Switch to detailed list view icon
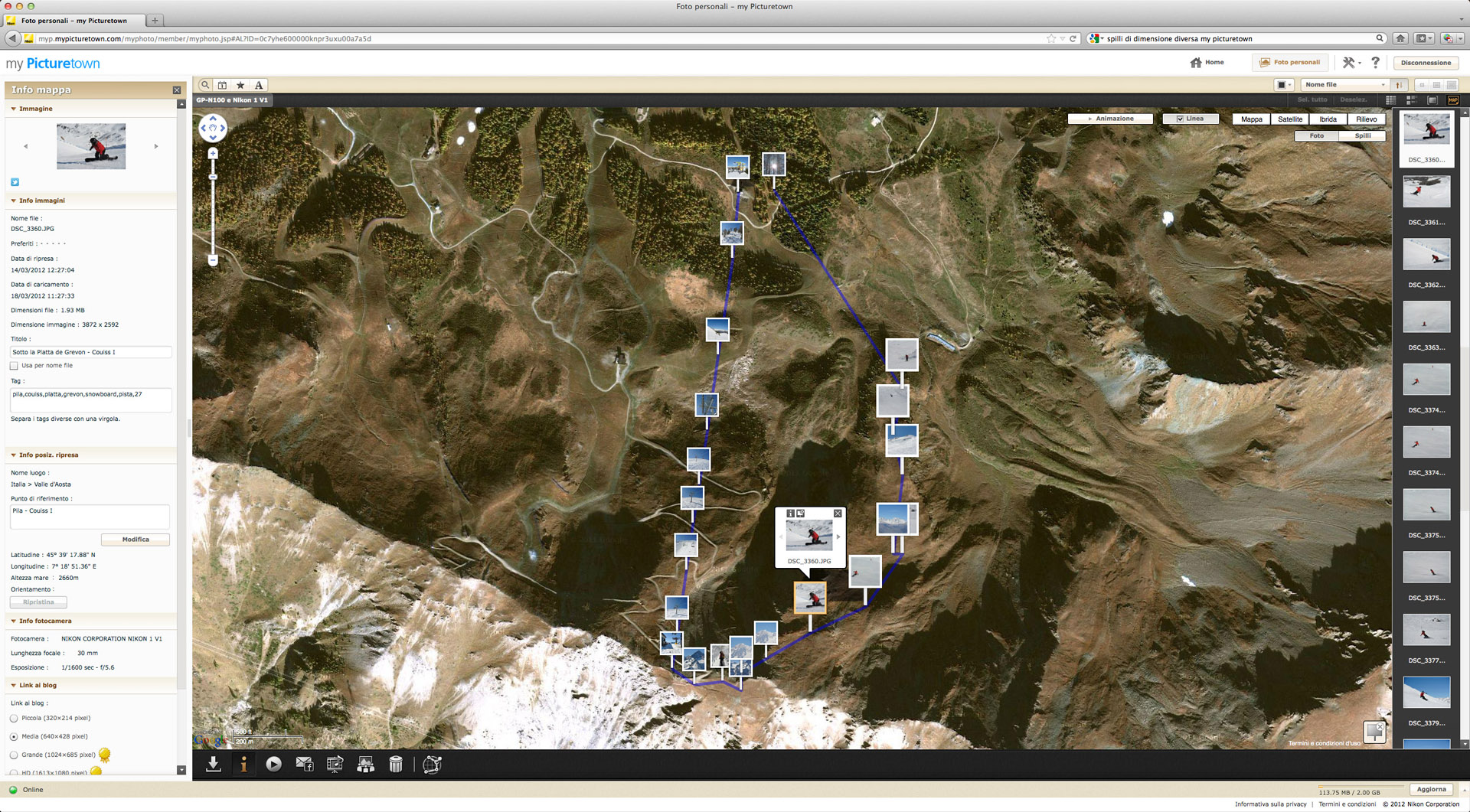Image resolution: width=1470 pixels, height=812 pixels. pyautogui.click(x=1412, y=100)
